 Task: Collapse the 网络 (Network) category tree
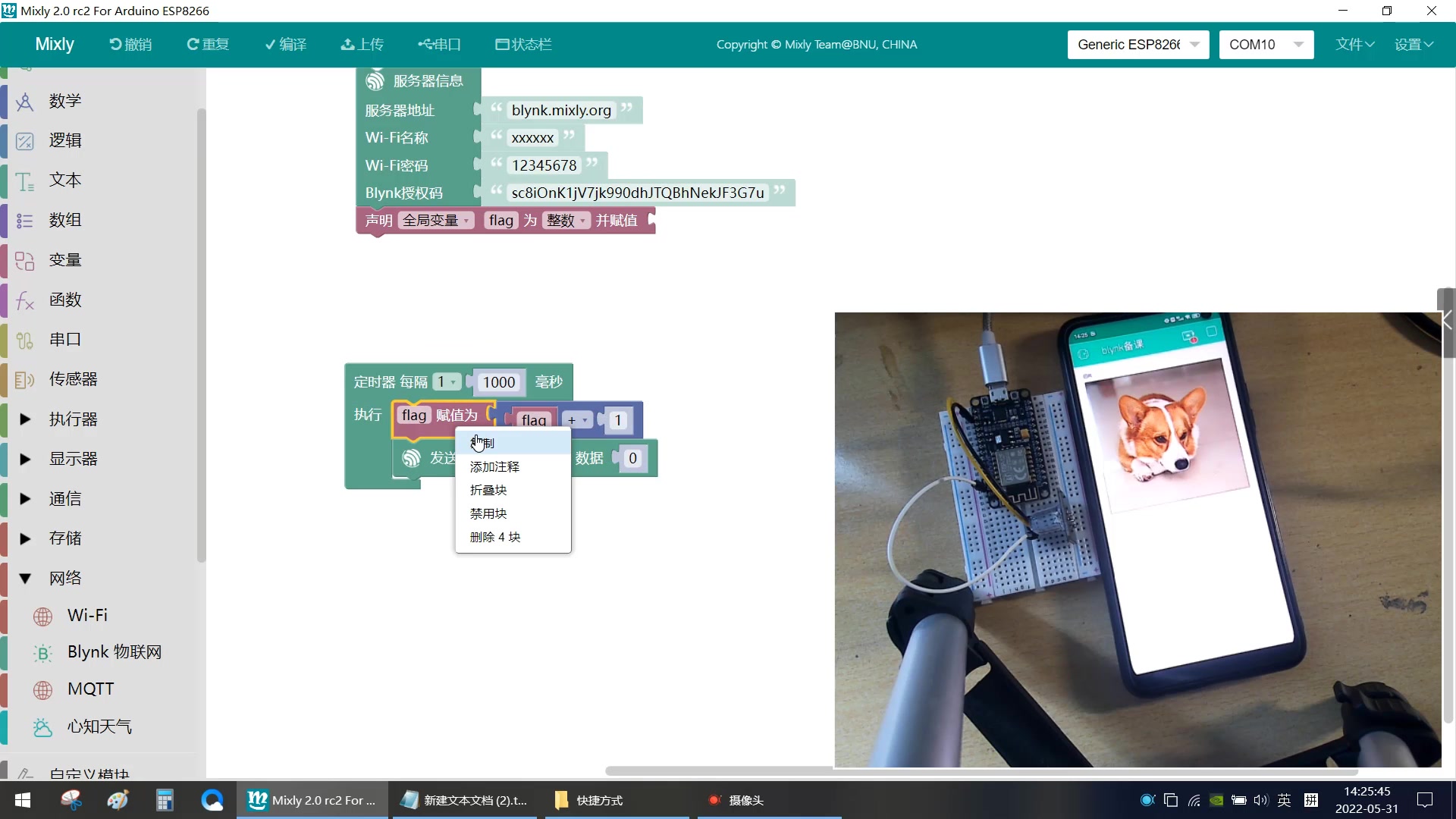click(x=25, y=579)
